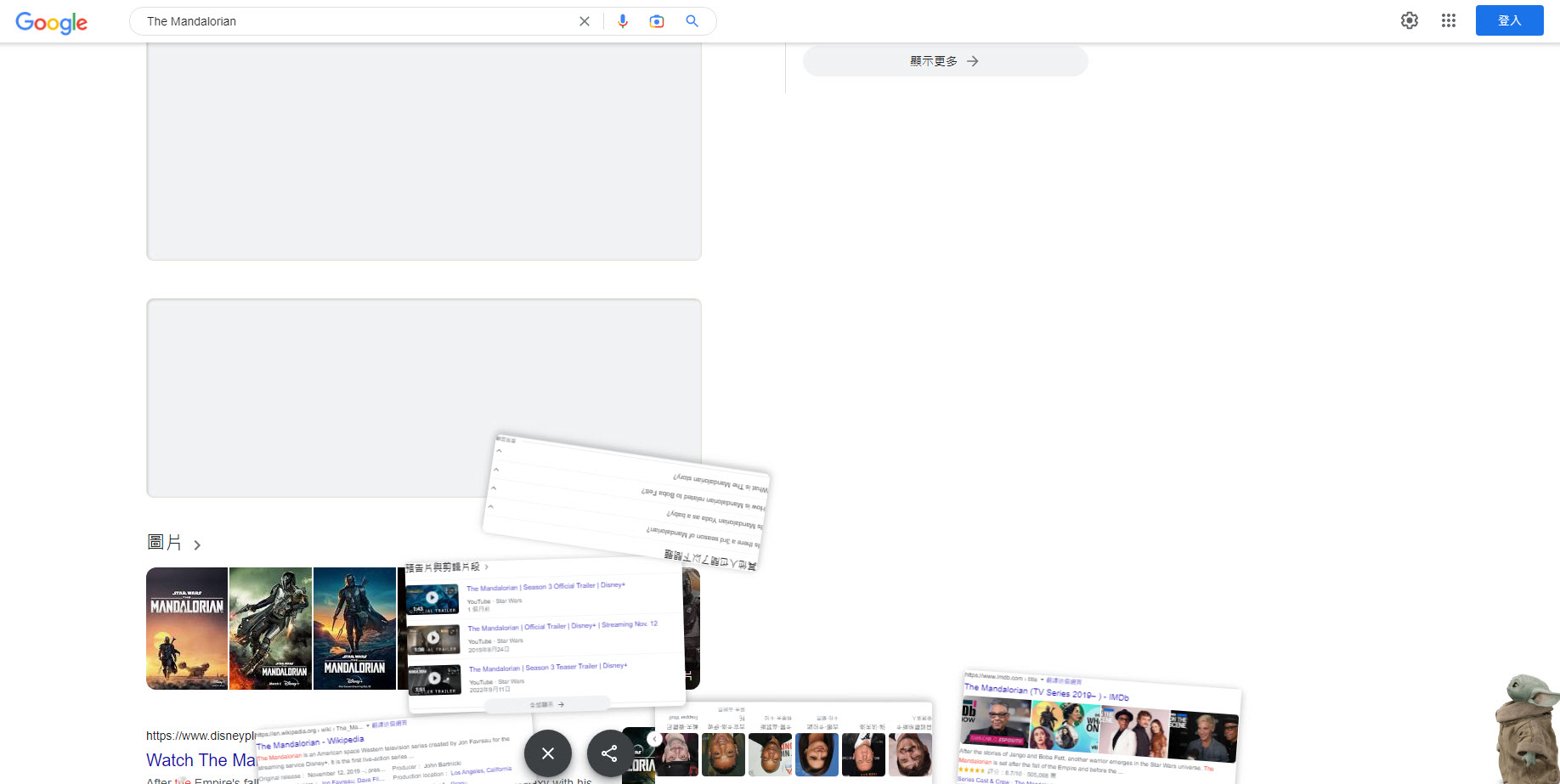
Task: Open the first Mandalorian desert poster image
Action: click(187, 629)
